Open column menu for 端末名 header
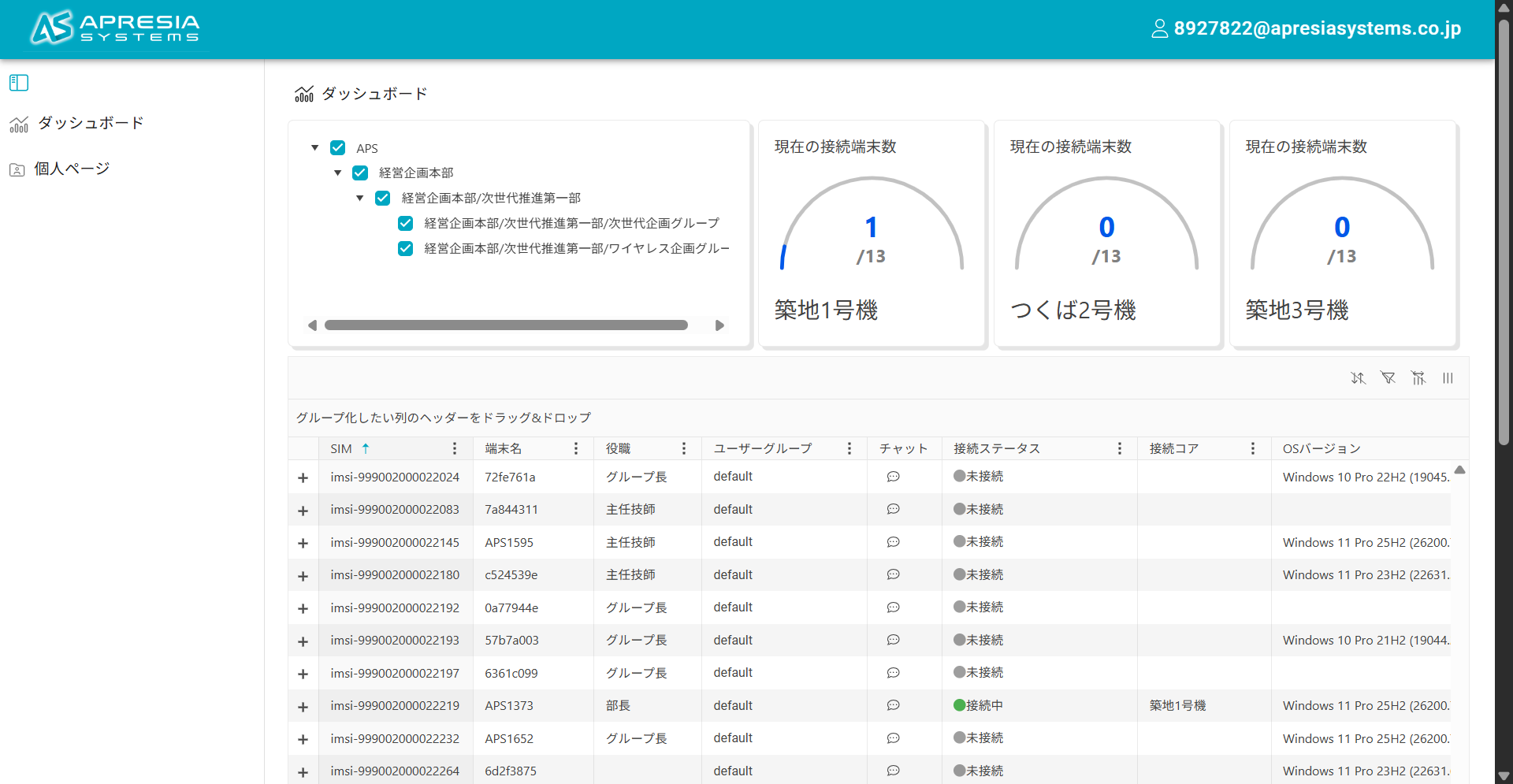The width and height of the screenshot is (1513, 784). pos(576,448)
